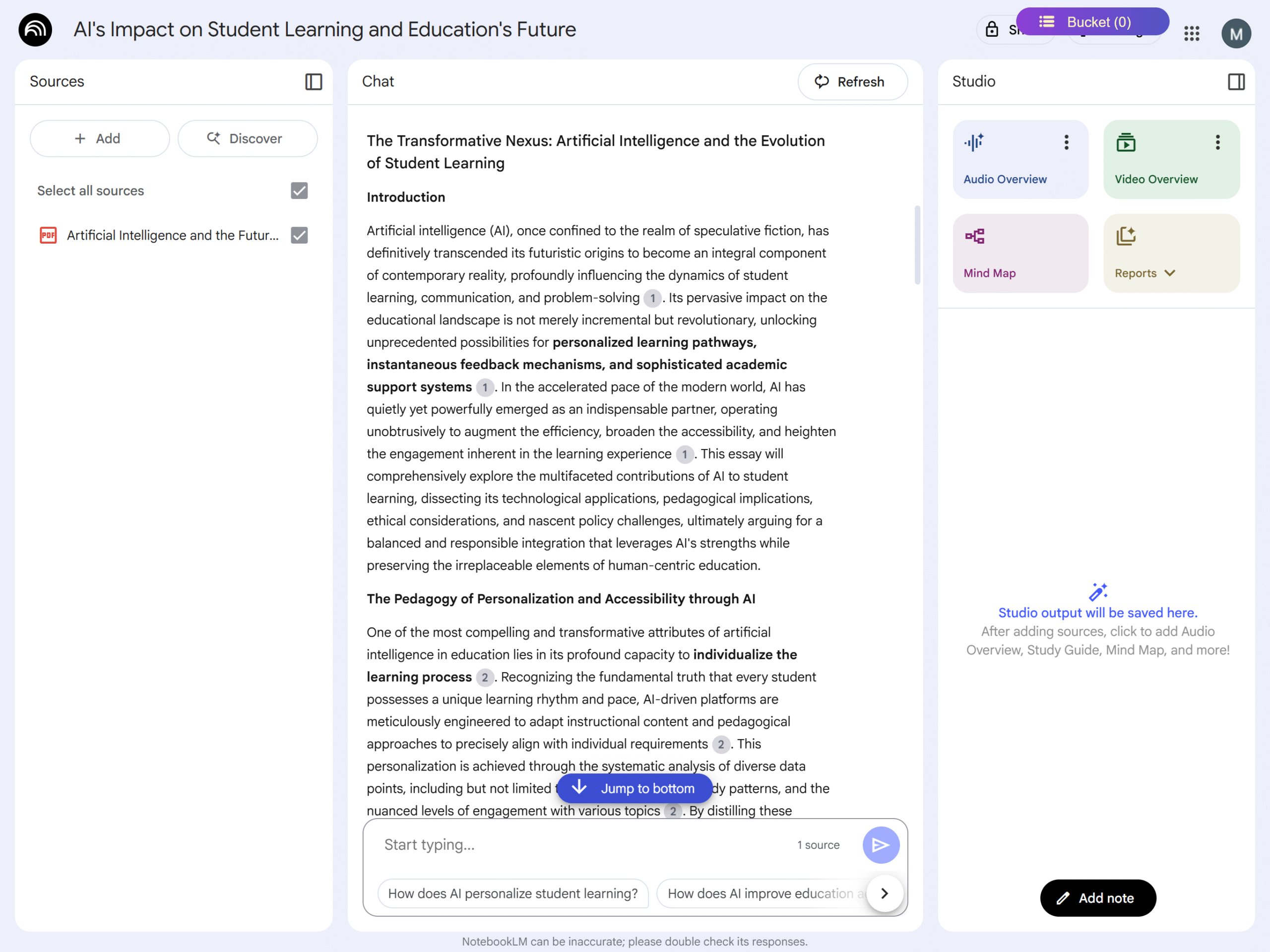1270x952 pixels.
Task: Open the Bucket (0) list
Action: pyautogui.click(x=1092, y=22)
